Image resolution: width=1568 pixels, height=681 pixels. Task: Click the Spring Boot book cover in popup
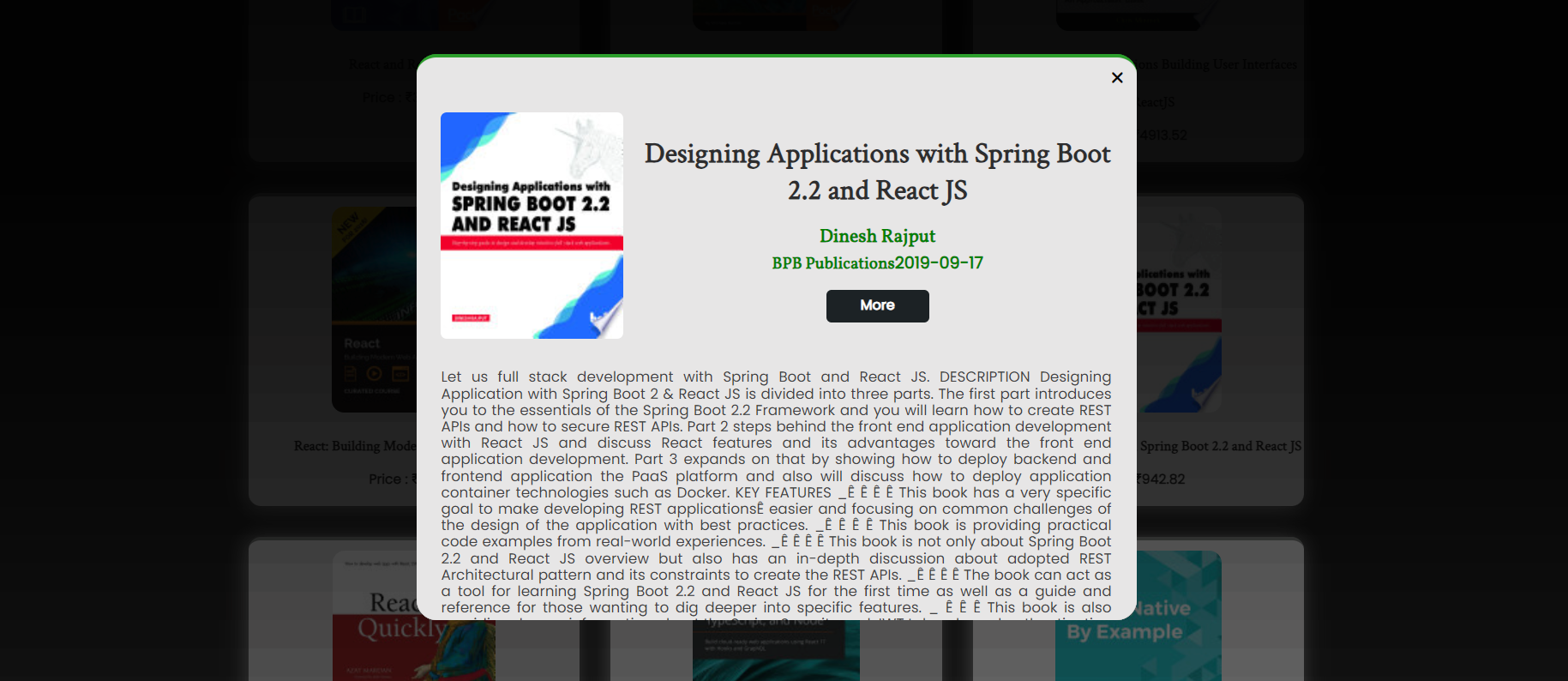pos(532,226)
